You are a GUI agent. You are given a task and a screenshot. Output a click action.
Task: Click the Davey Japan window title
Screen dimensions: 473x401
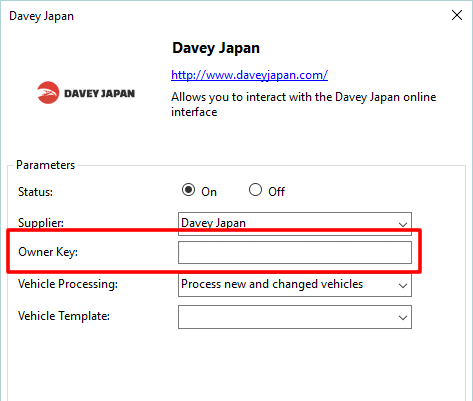coord(42,16)
